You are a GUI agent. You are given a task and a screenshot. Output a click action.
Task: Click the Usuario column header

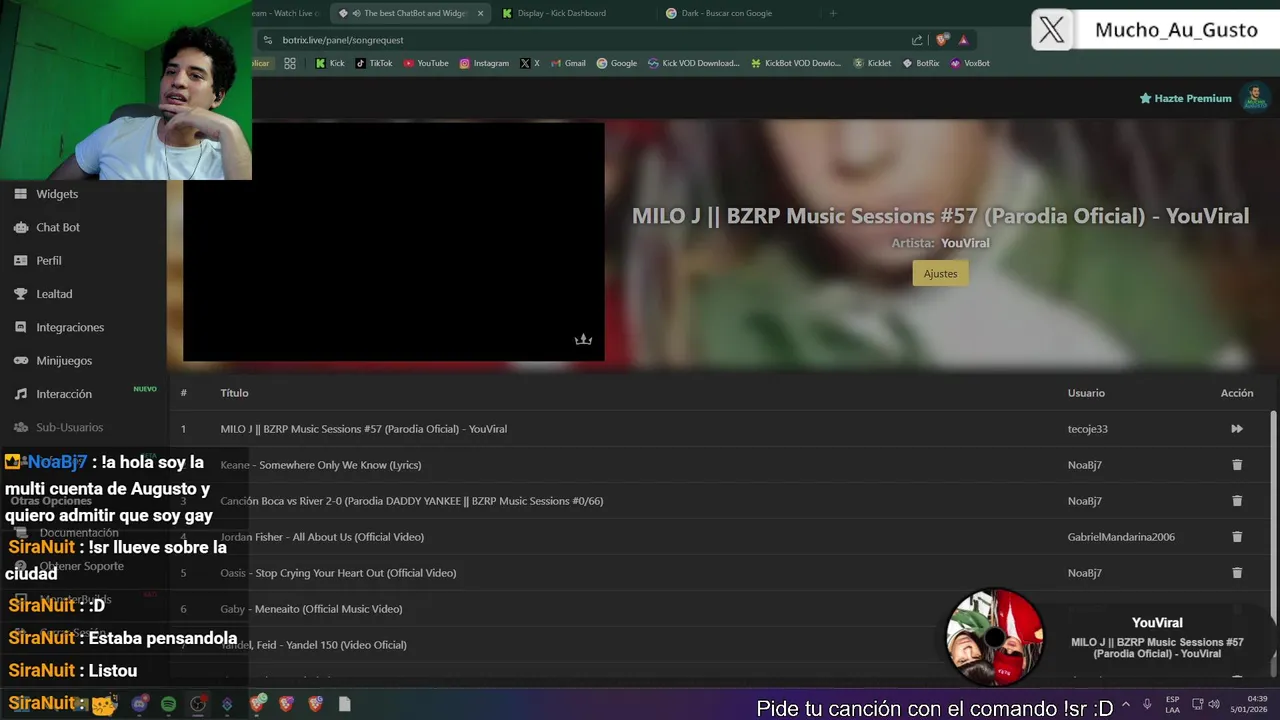(x=1086, y=393)
